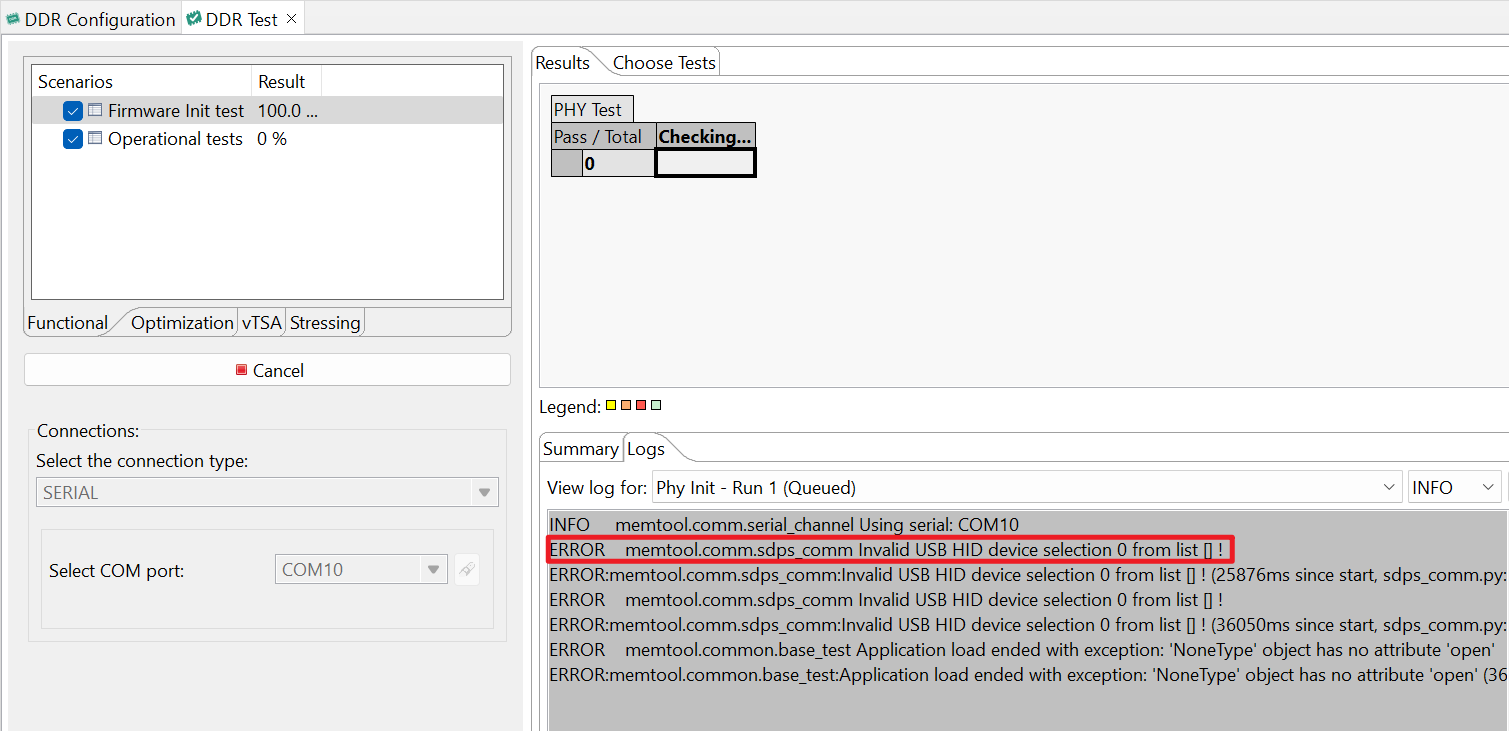Select the Stressing tab
The width and height of the screenshot is (1509, 731).
click(x=325, y=322)
